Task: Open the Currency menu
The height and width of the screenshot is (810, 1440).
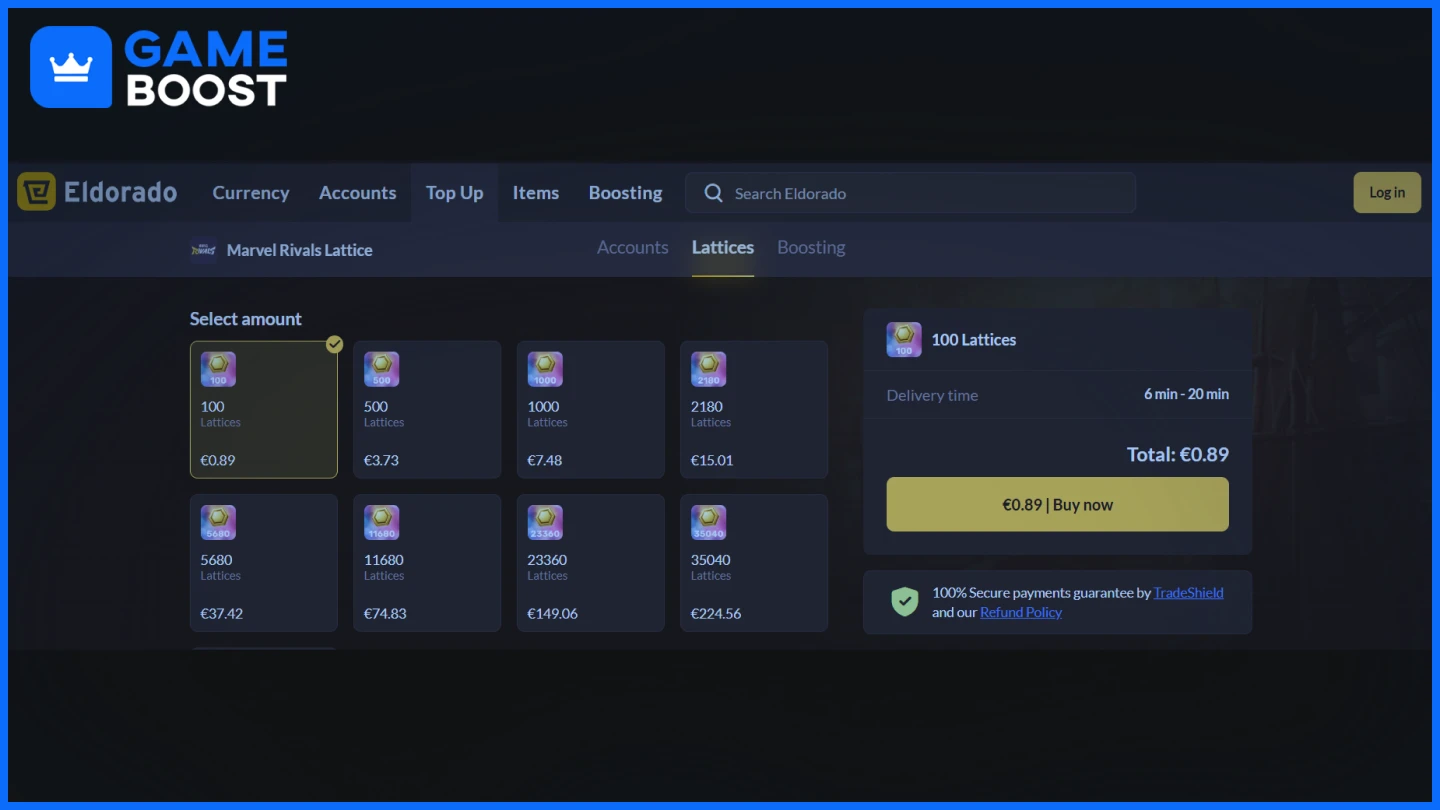Action: coord(251,193)
